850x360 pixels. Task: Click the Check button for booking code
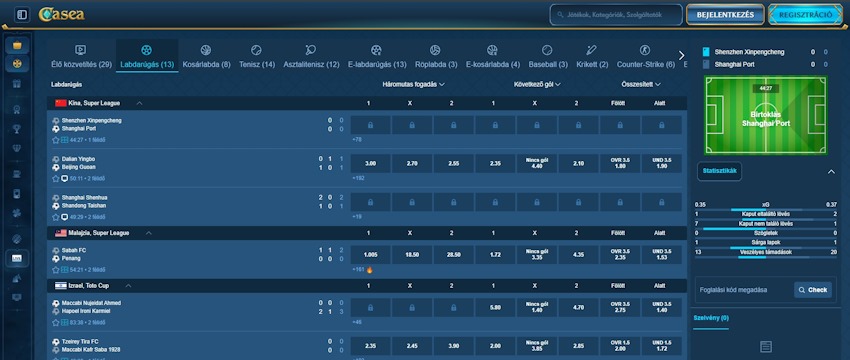coord(813,290)
